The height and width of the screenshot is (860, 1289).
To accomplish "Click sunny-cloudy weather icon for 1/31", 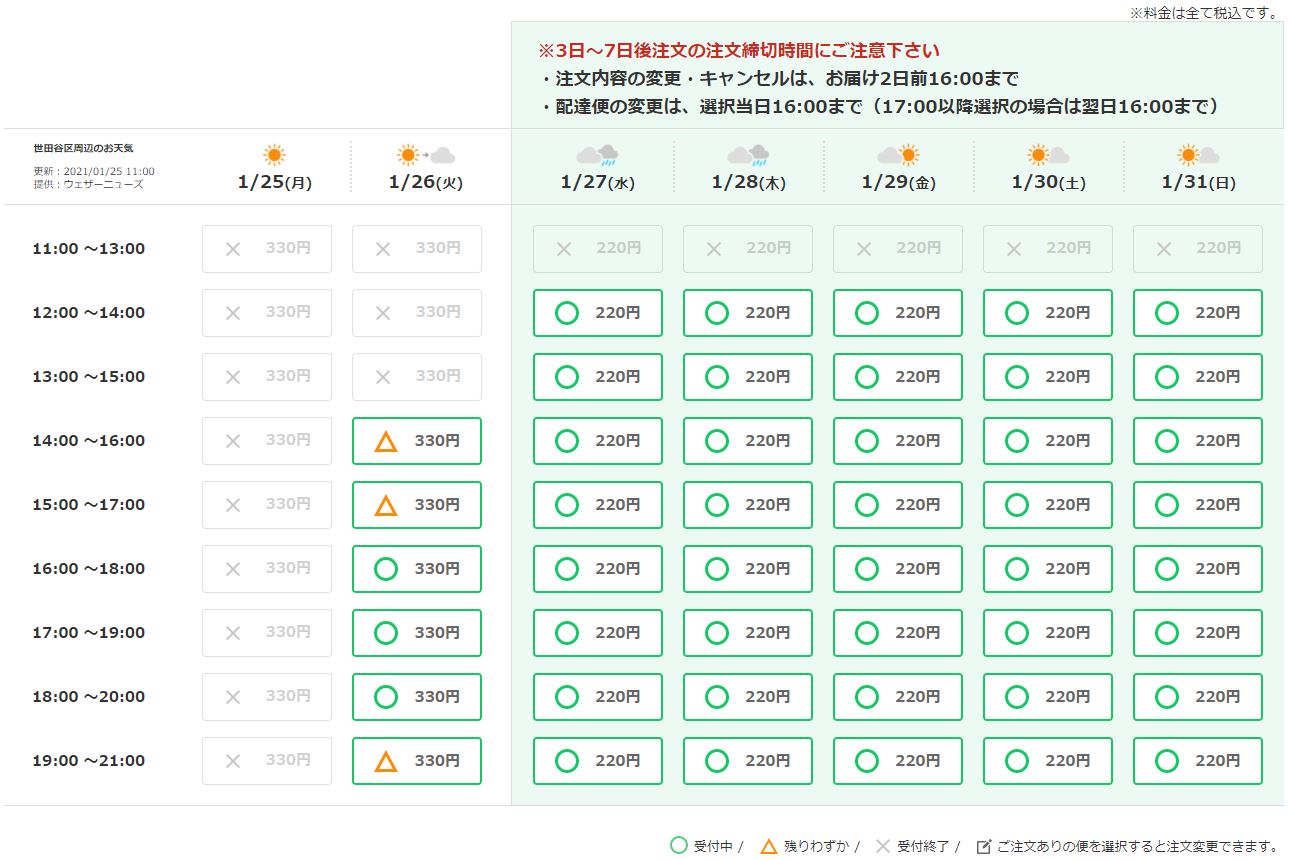I will (x=1198, y=155).
